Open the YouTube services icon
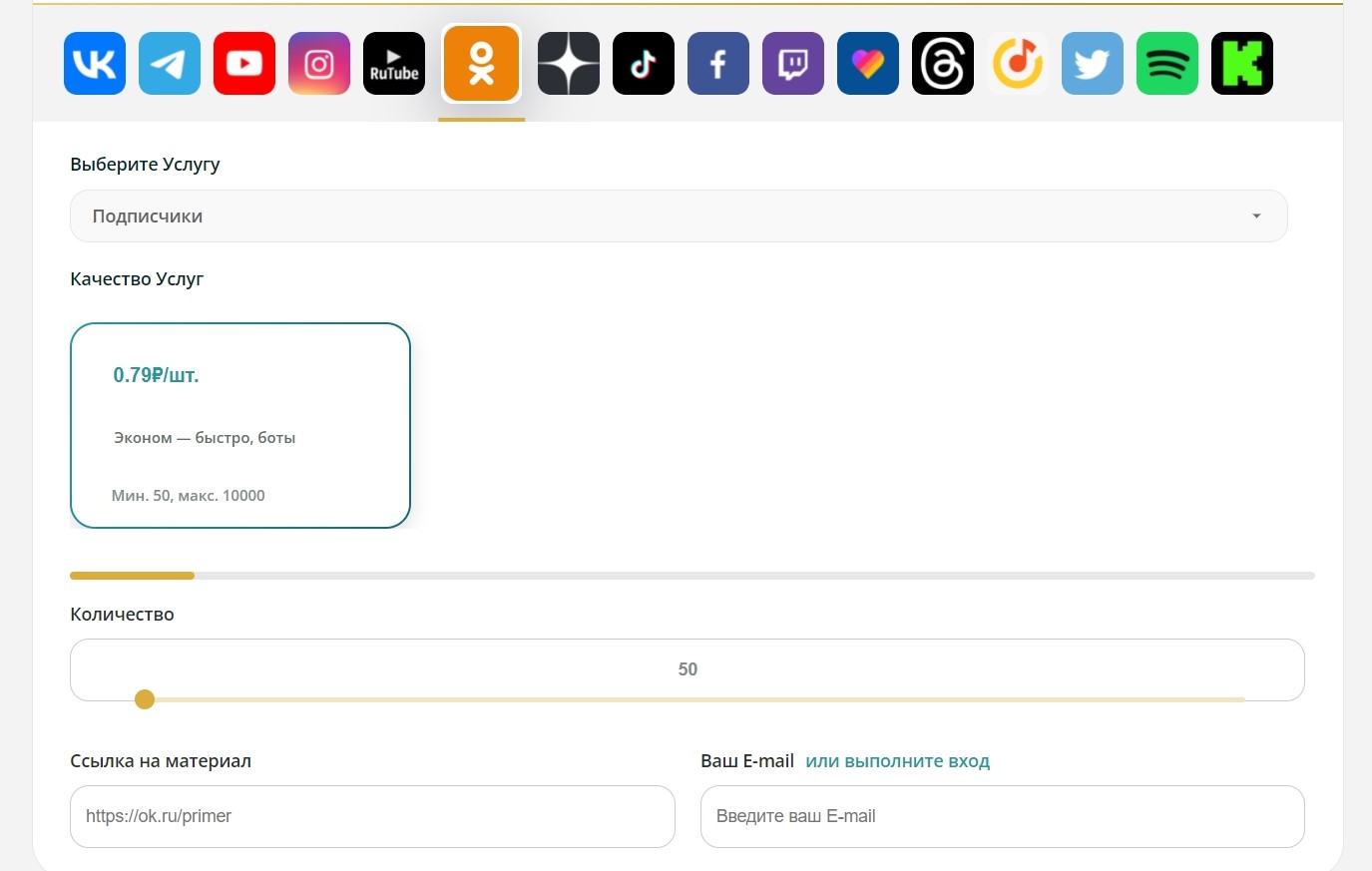 point(244,64)
